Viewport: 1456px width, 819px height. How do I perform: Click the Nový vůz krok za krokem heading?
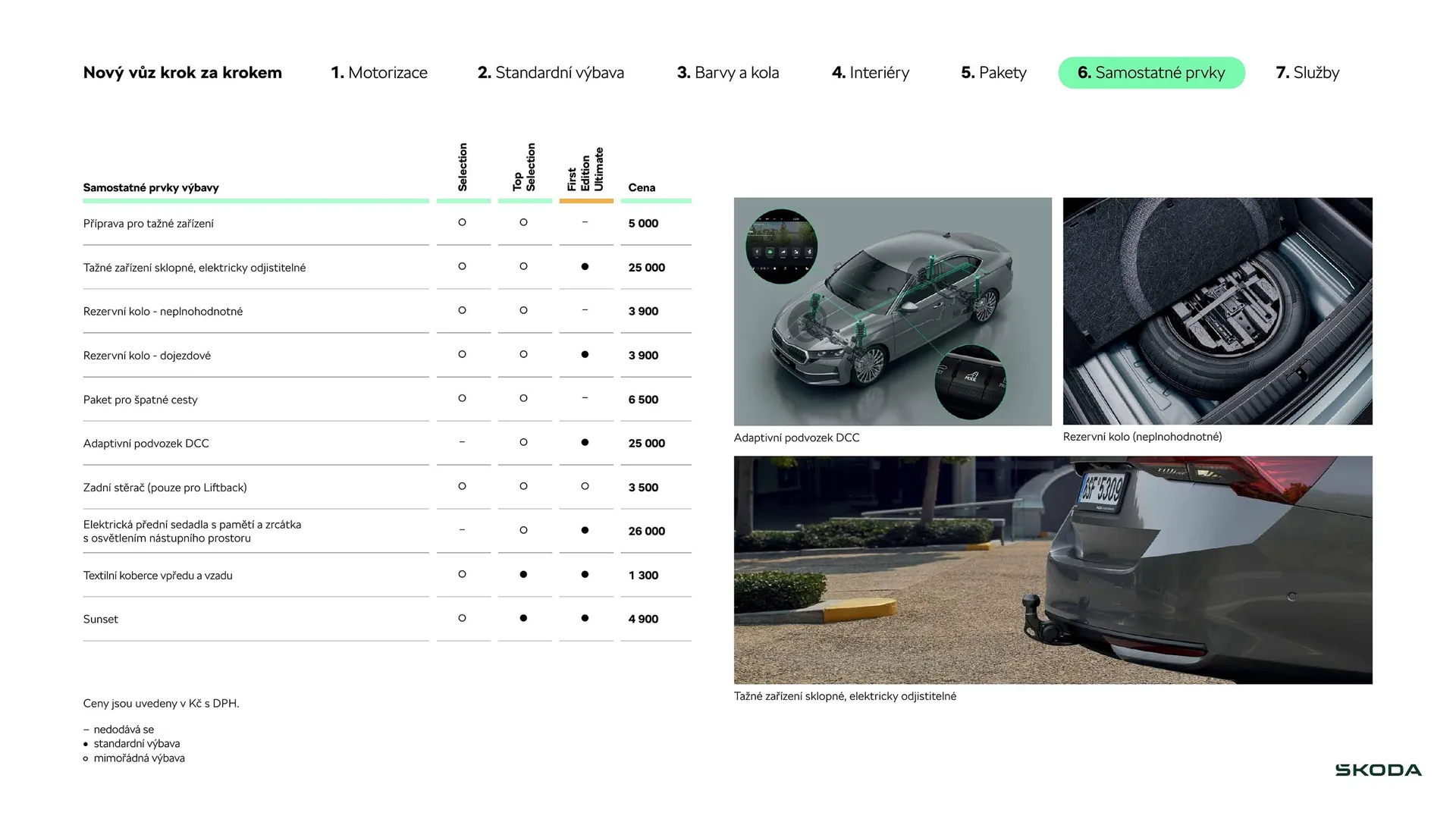[183, 73]
